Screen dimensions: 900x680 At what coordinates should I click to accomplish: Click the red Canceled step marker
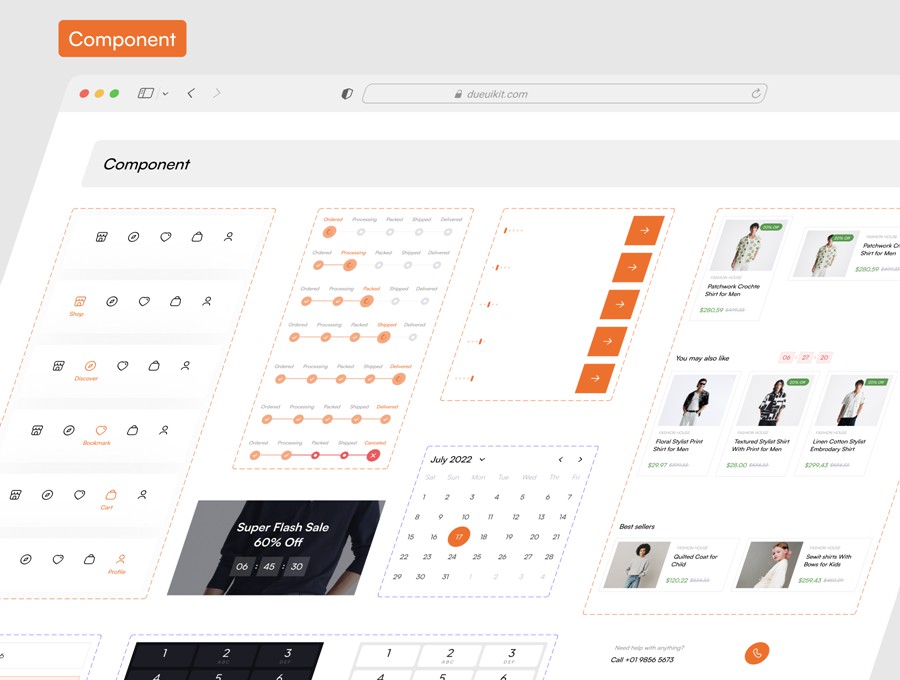pos(373,455)
